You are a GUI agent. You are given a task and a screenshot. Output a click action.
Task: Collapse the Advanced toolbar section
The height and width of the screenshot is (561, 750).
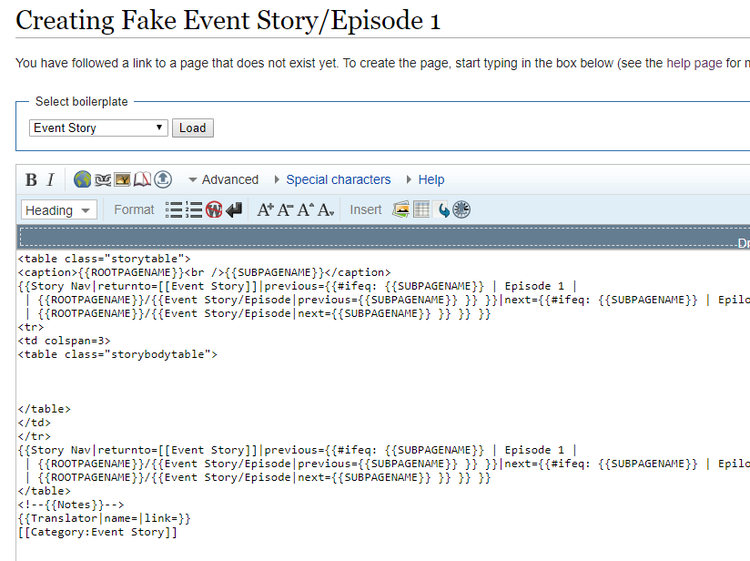pos(223,180)
